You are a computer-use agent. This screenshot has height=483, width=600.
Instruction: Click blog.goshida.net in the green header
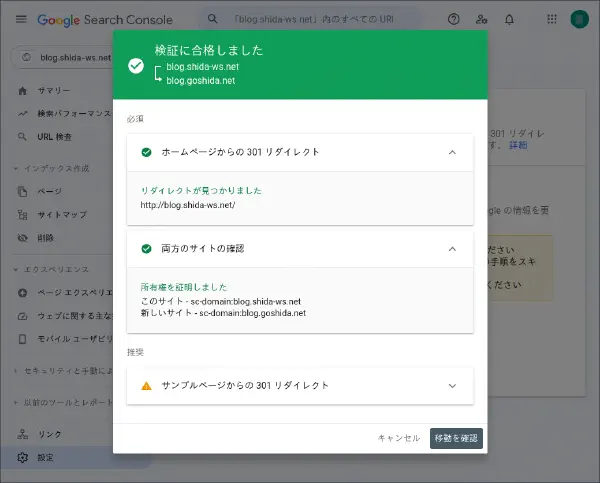[x=201, y=81]
